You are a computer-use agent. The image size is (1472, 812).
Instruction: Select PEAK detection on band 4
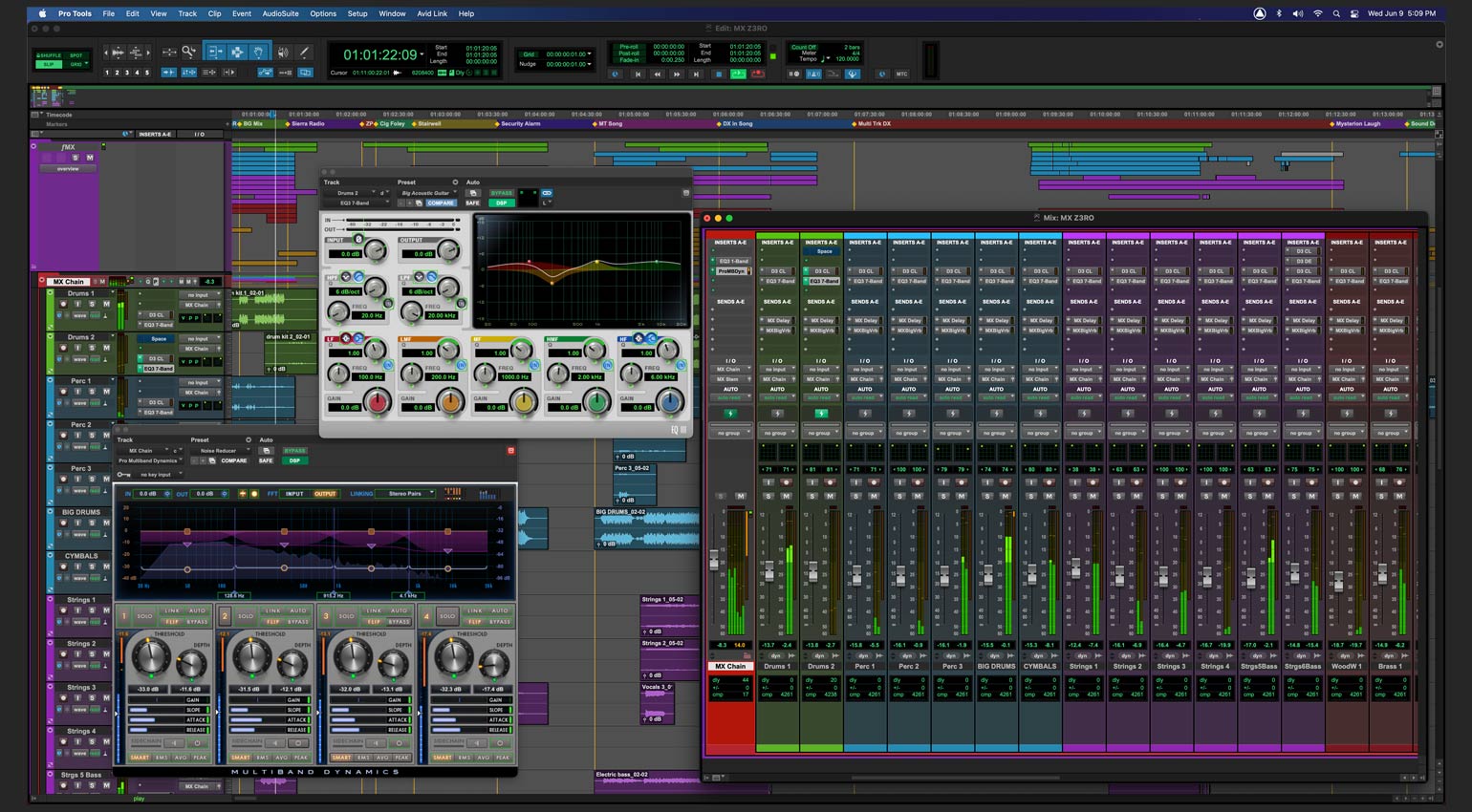503,758
